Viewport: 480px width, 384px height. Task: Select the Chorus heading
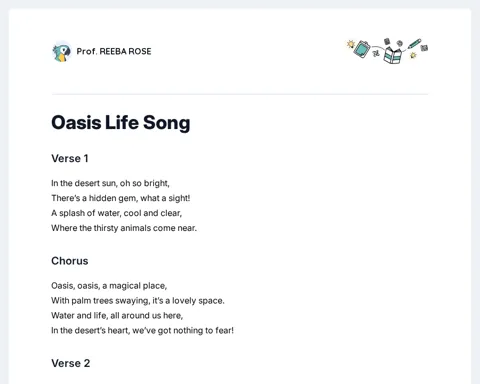(x=70, y=261)
